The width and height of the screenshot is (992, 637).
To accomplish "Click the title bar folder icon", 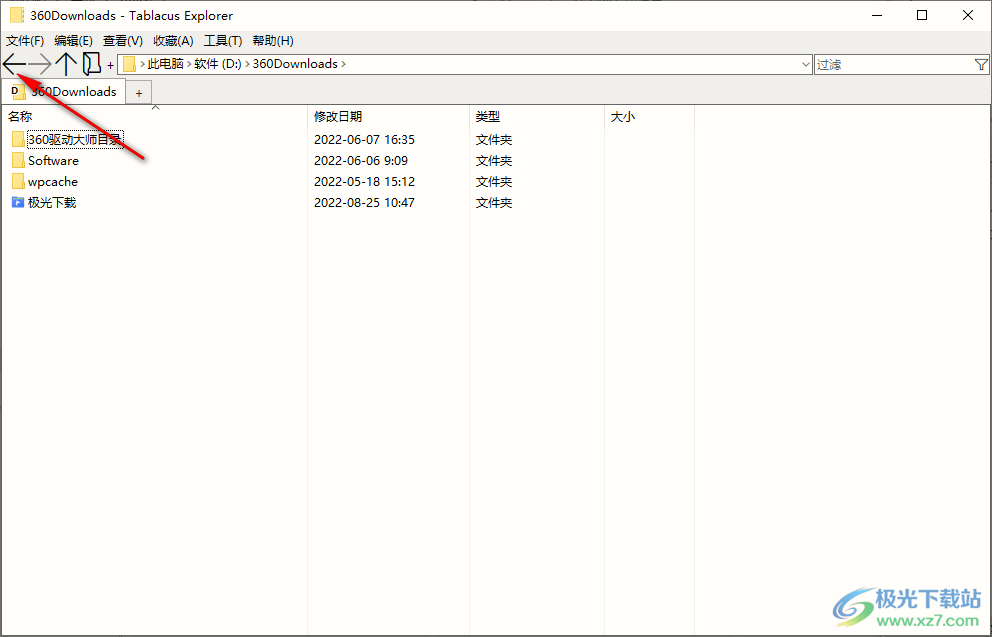I will tap(17, 15).
